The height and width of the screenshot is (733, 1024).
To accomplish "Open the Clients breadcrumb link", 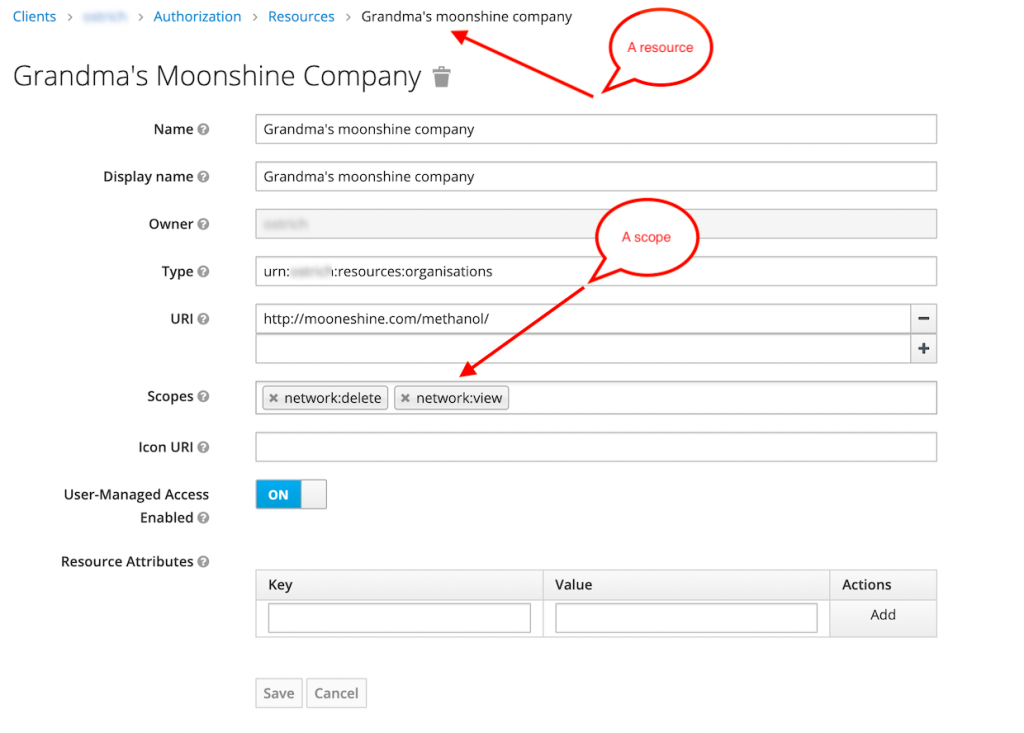I will click(x=34, y=17).
